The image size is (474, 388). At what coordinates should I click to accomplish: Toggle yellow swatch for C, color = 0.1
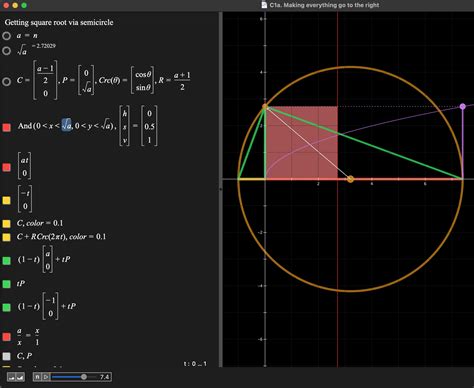tap(7, 224)
